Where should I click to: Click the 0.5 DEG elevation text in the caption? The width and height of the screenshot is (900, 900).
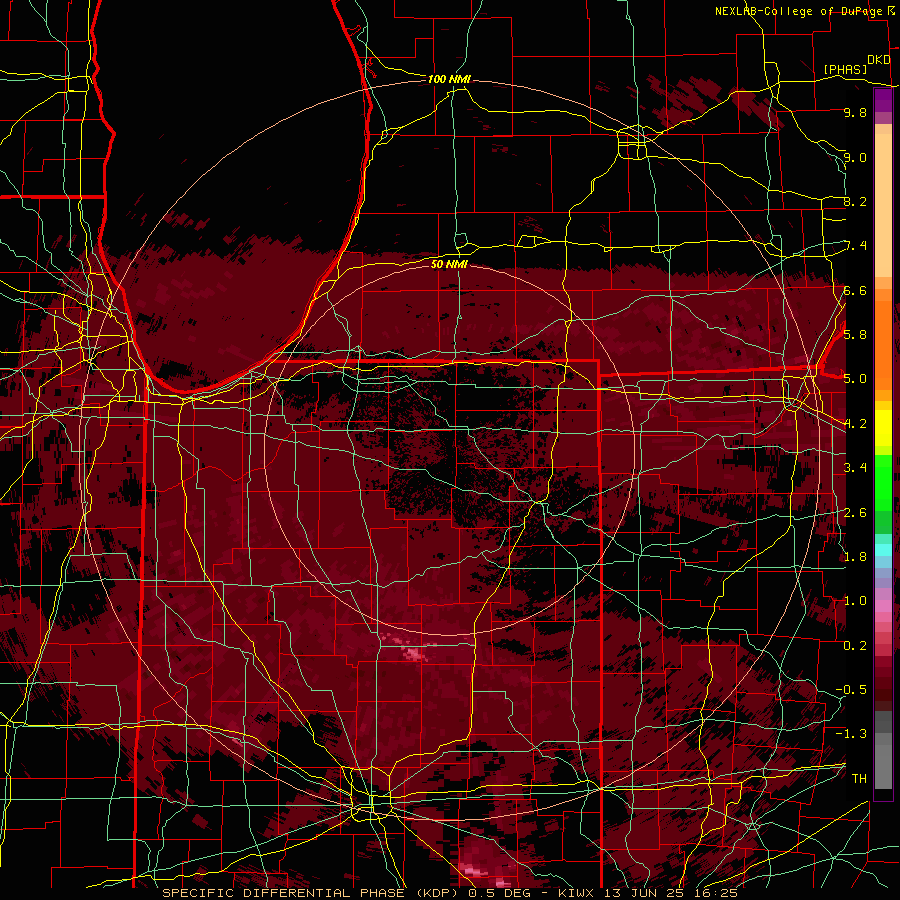pos(499,893)
